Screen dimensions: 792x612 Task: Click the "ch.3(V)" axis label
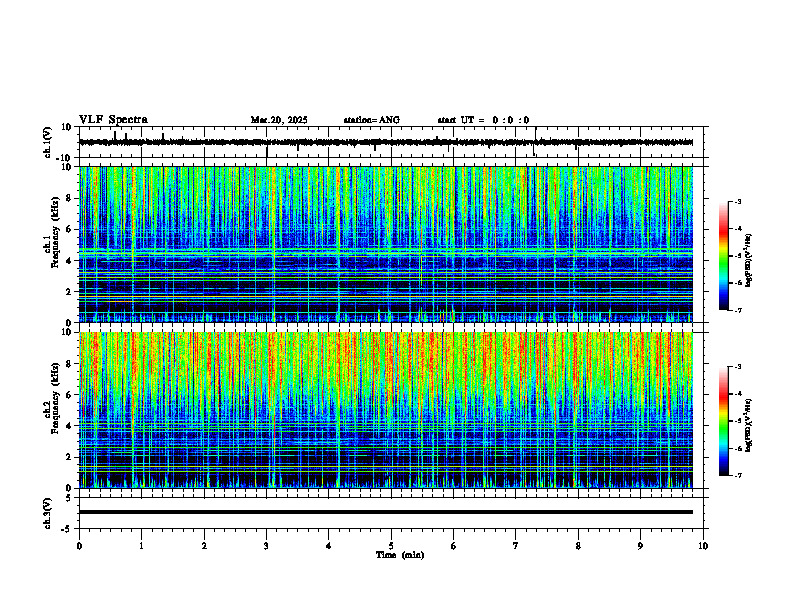pos(48,513)
